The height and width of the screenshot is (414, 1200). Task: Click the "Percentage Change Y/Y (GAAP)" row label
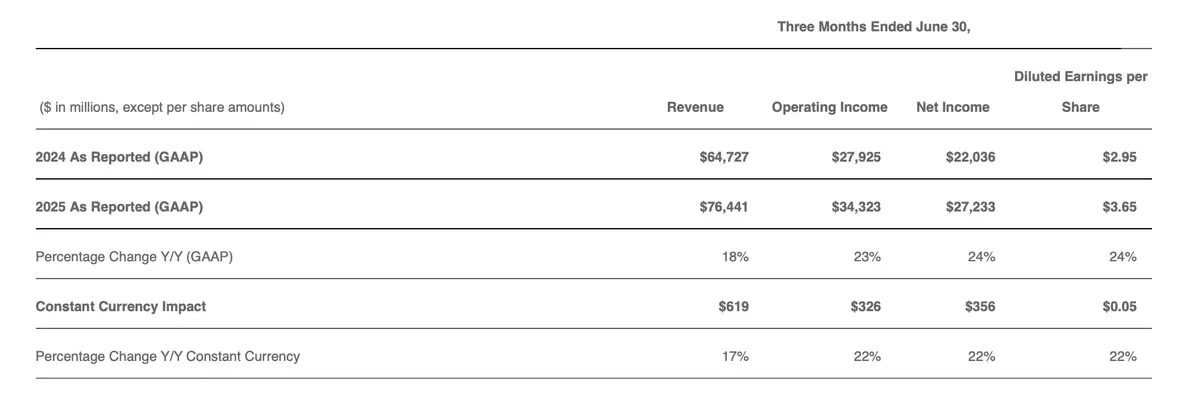134,257
